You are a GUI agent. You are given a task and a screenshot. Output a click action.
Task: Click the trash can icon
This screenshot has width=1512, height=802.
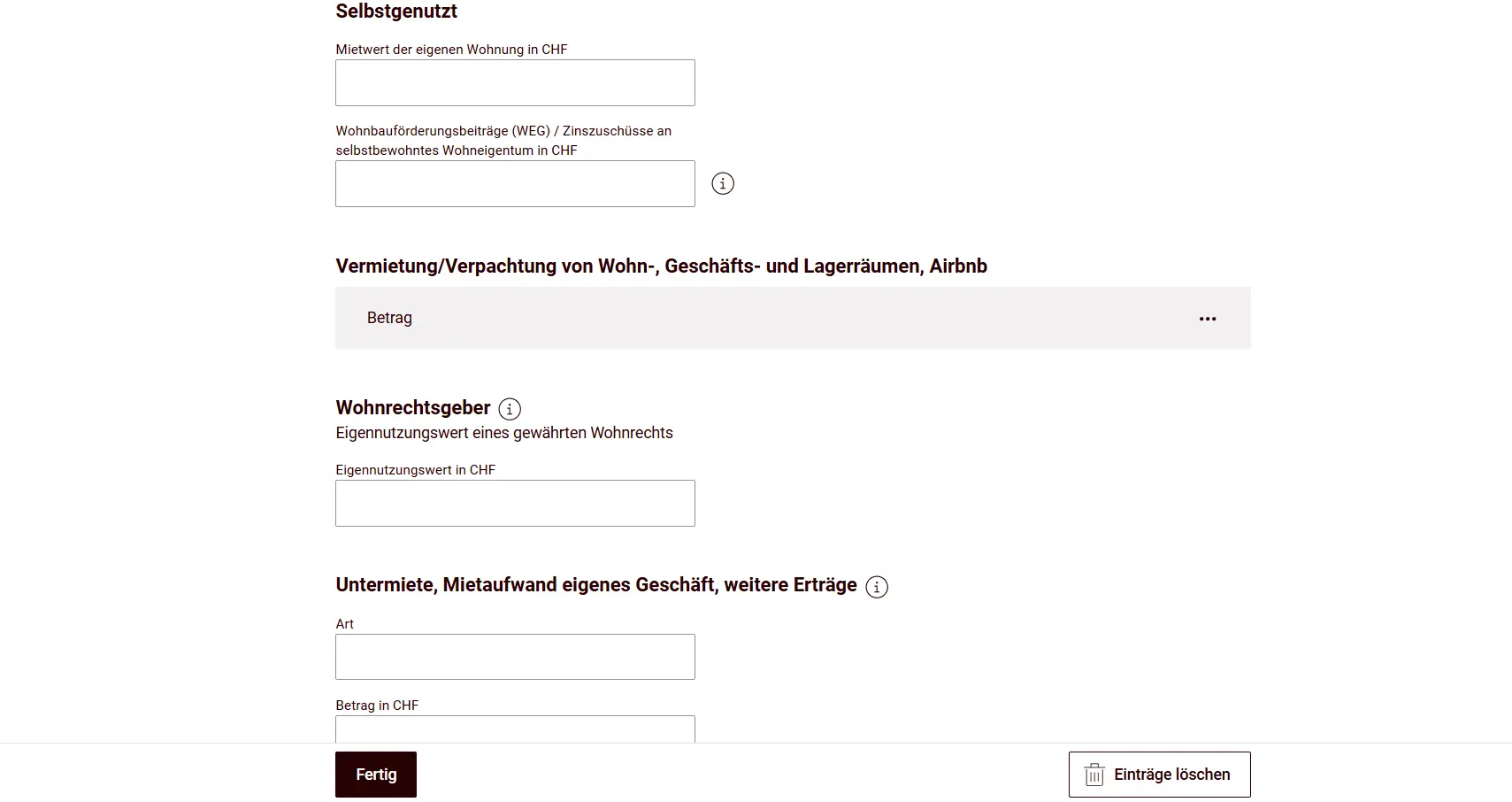(x=1094, y=775)
